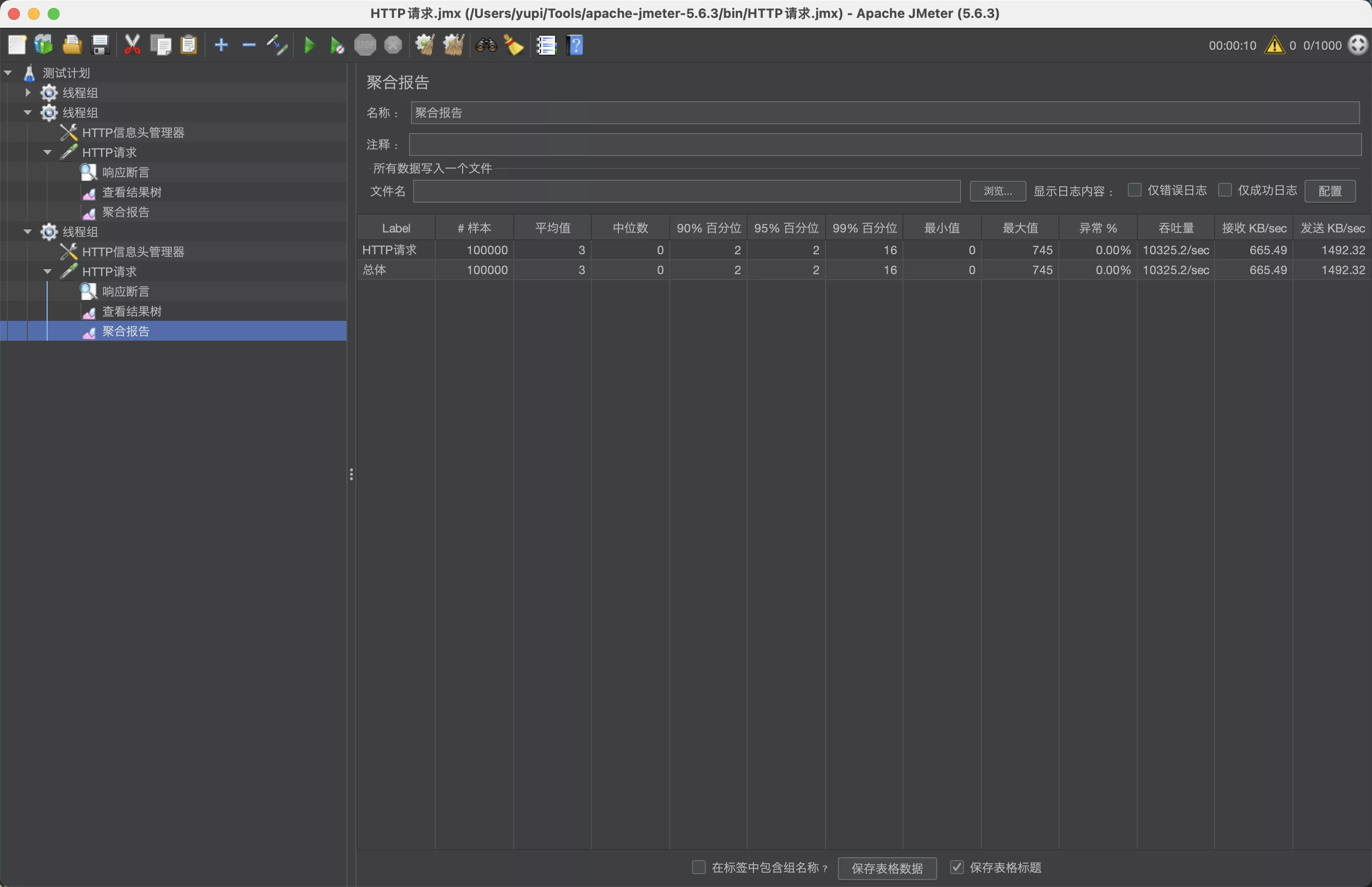This screenshot has height=887, width=1372.
Task: Click the Toggle enable/disable icon
Action: tap(277, 45)
